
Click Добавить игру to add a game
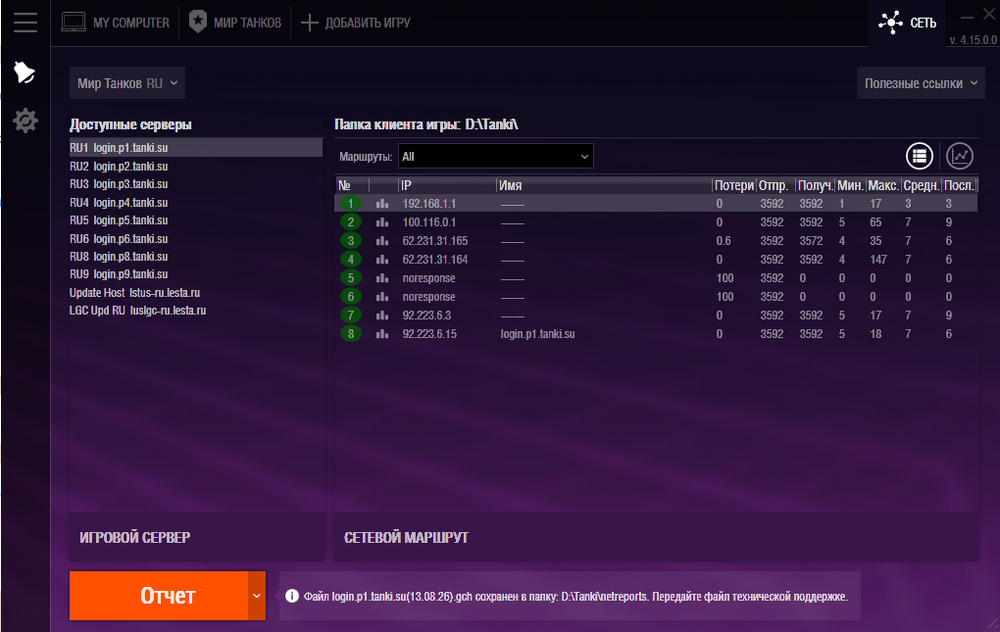point(355,23)
